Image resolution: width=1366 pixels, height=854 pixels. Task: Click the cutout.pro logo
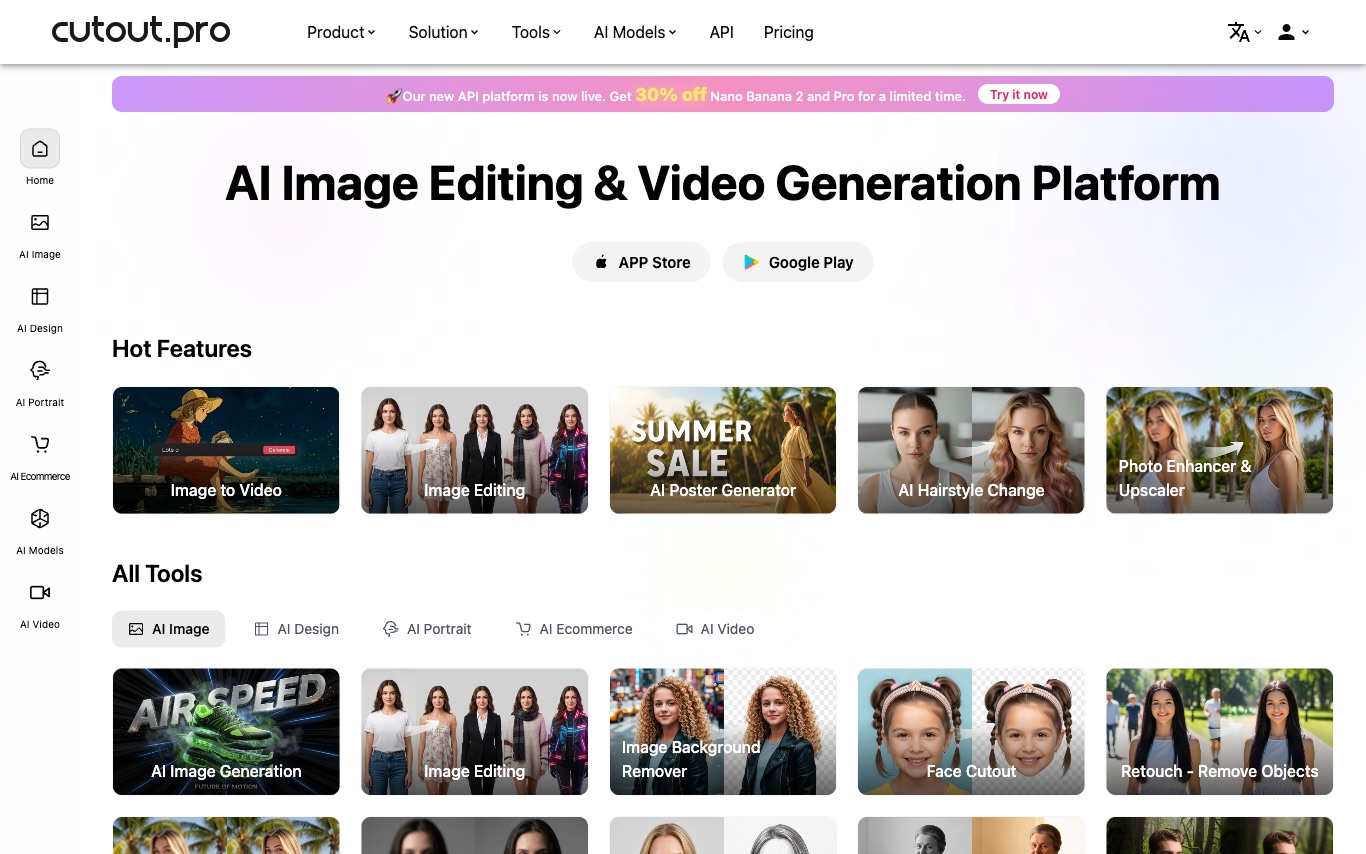click(141, 32)
